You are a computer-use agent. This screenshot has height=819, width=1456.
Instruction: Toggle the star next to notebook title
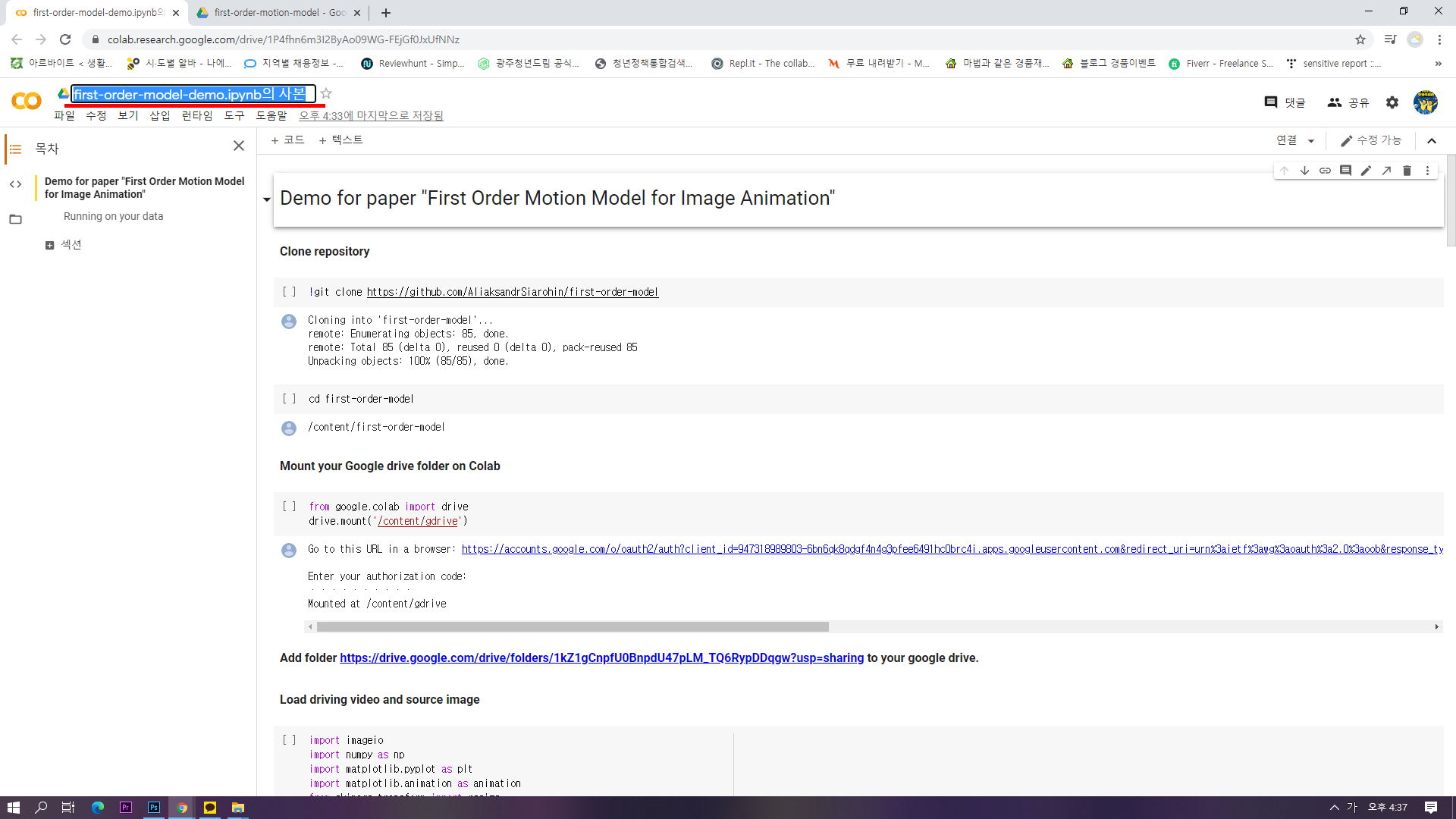click(x=326, y=93)
